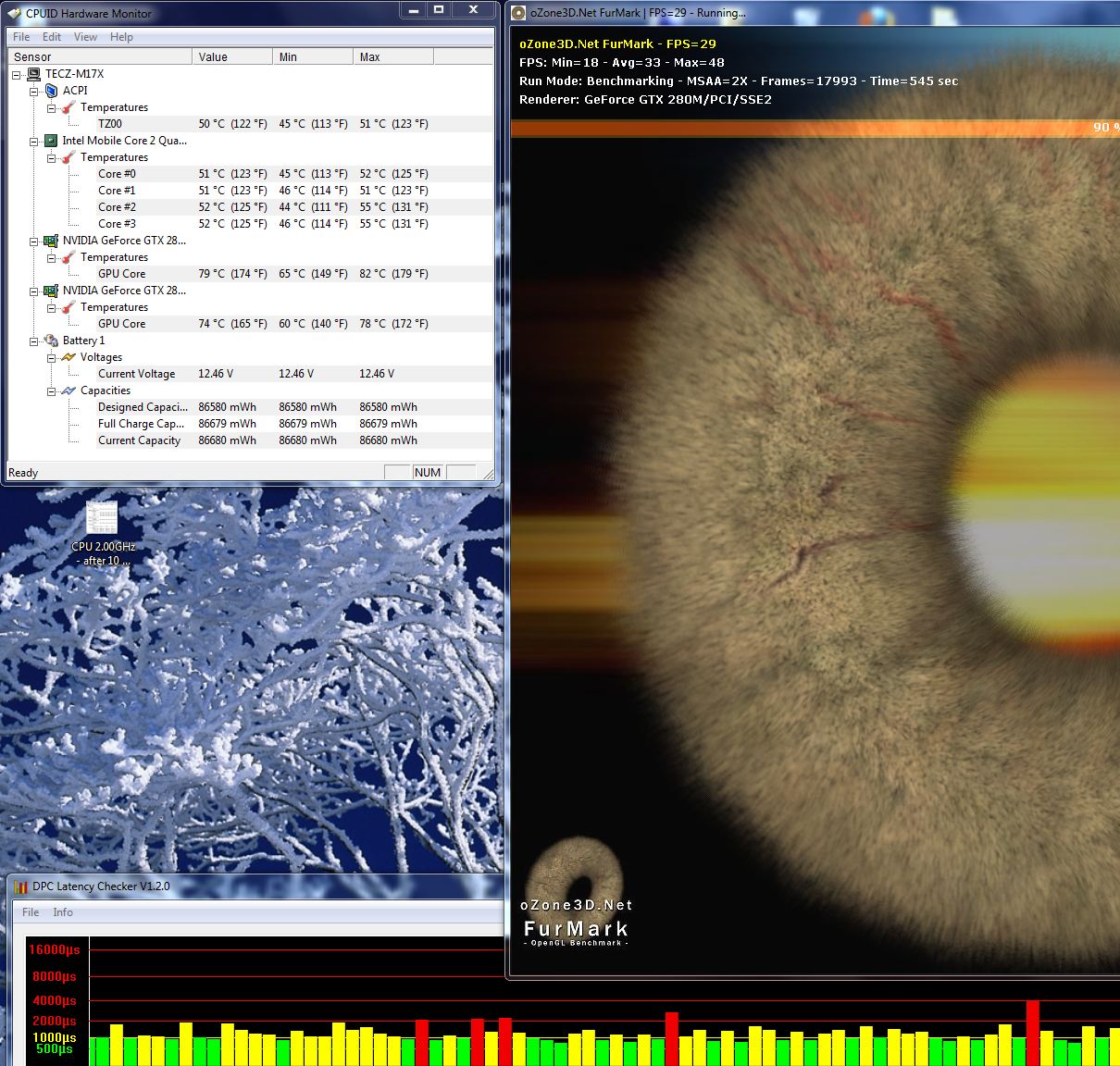1120x1066 pixels.
Task: Click the FurMark window title bar icon
Action: [x=519, y=13]
